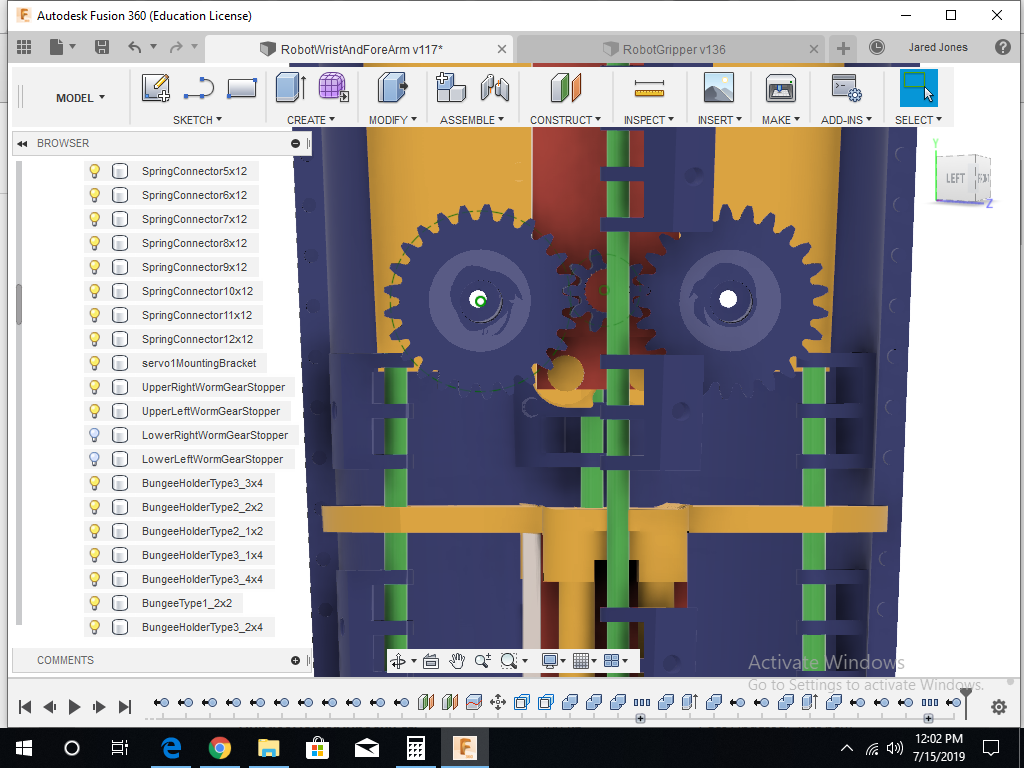Open the SKETCH dropdown menu
Viewport: 1024px width, 768px height.
tap(197, 120)
